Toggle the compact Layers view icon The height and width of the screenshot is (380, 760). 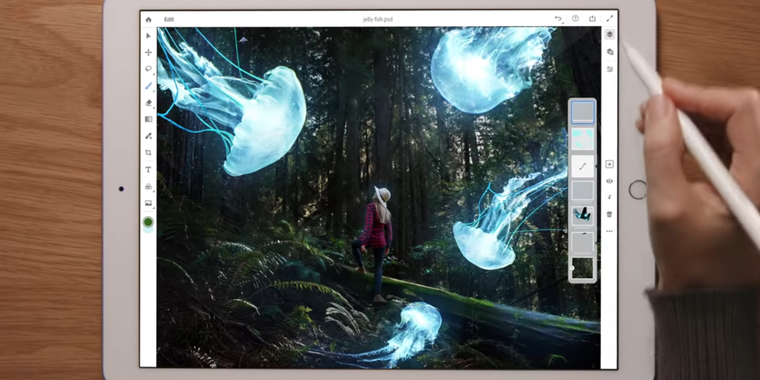(x=610, y=34)
